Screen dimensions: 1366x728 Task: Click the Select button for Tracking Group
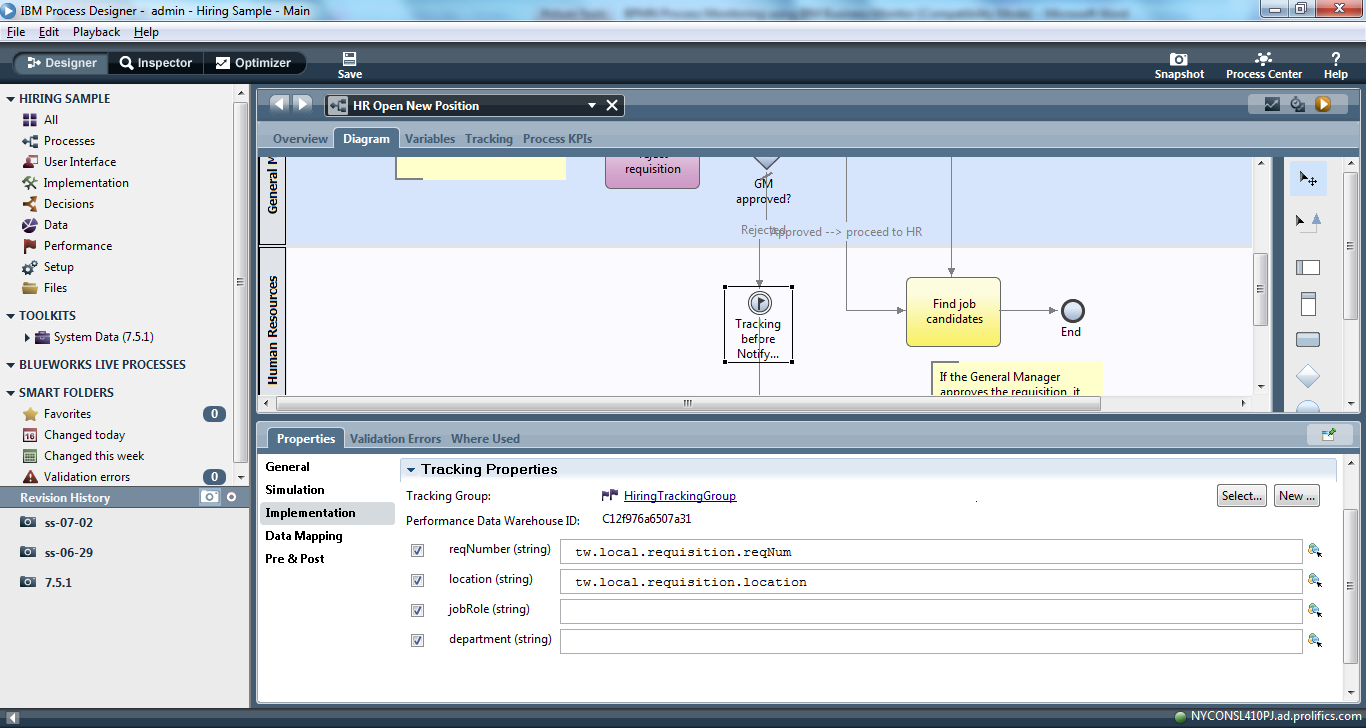[x=1241, y=495]
